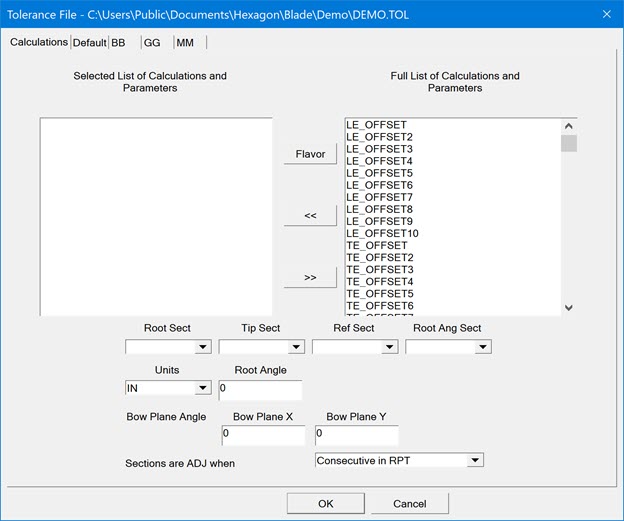This screenshot has height=521, width=624.
Task: Click the Bow Plane Y field
Action: (356, 435)
